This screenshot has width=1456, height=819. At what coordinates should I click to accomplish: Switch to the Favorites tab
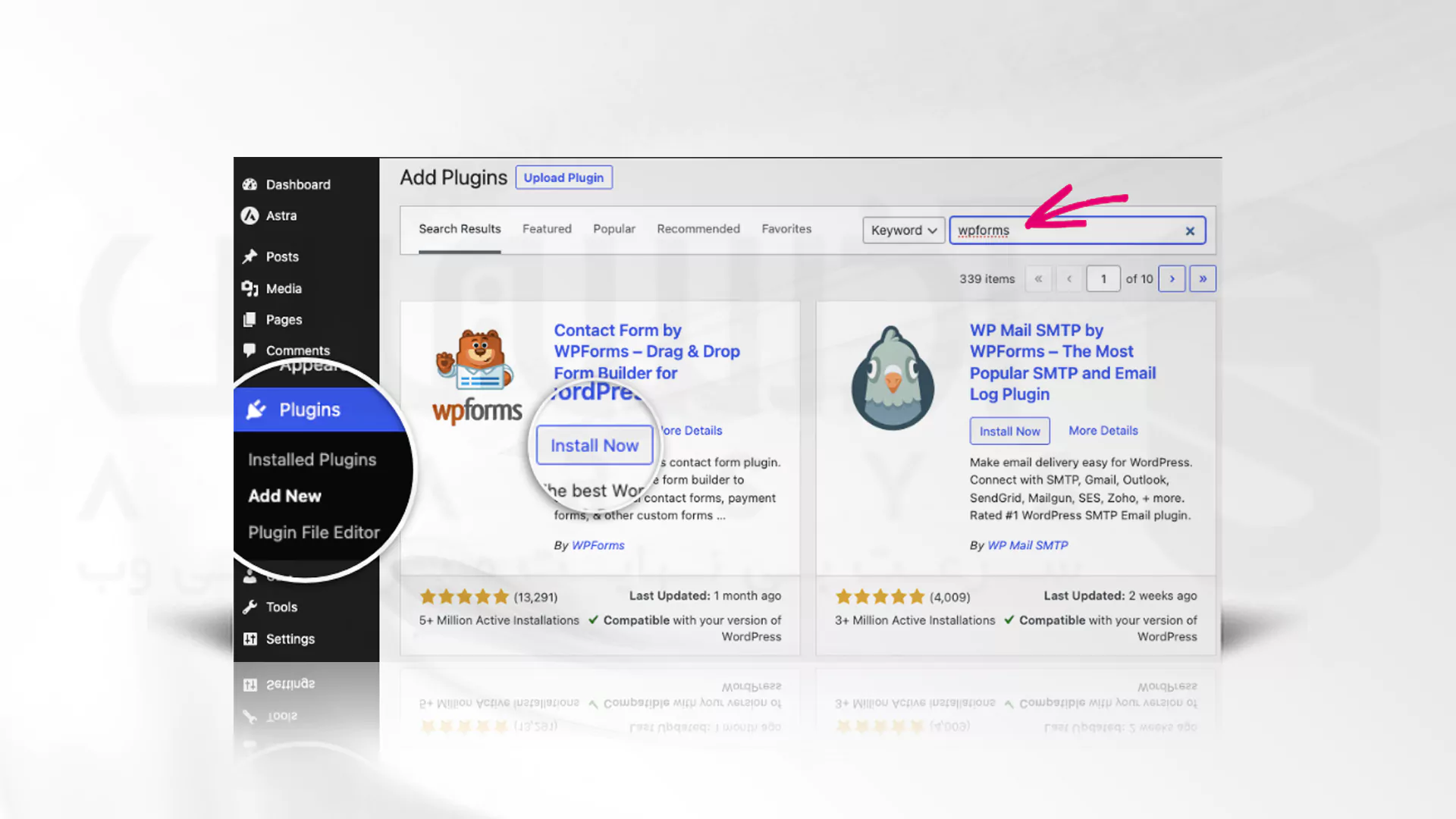[786, 228]
